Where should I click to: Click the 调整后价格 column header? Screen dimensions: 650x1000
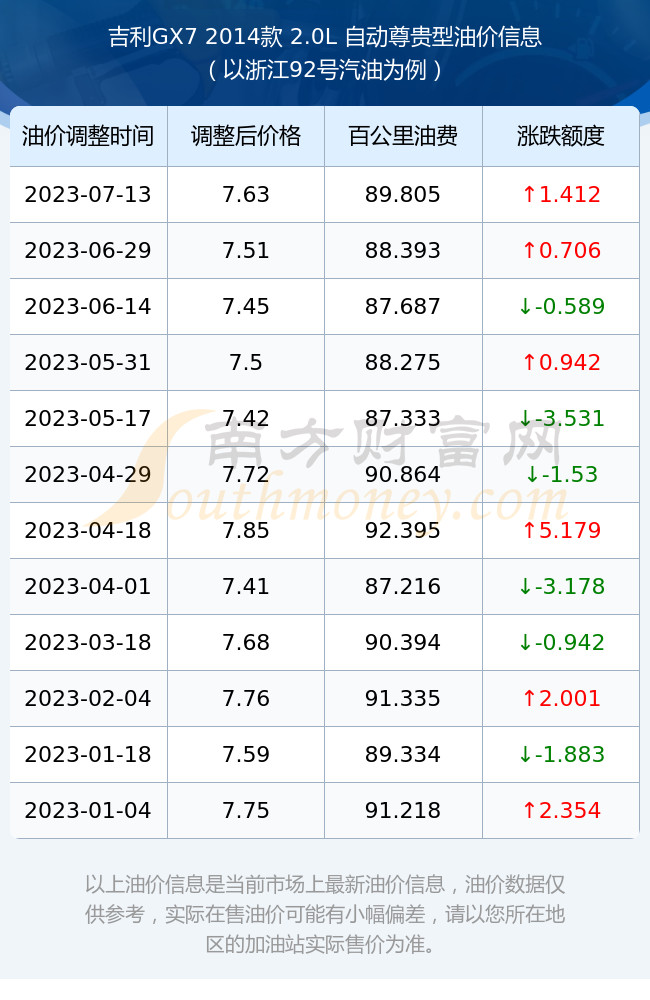click(246, 136)
